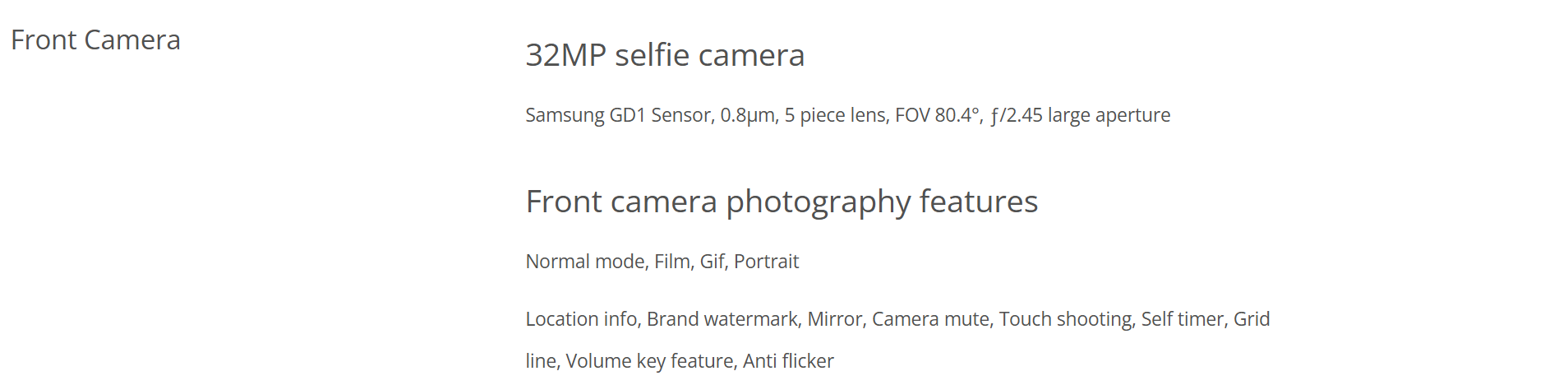Click the Volume key feature text
This screenshot has height=385, width=1568.
coord(649,361)
